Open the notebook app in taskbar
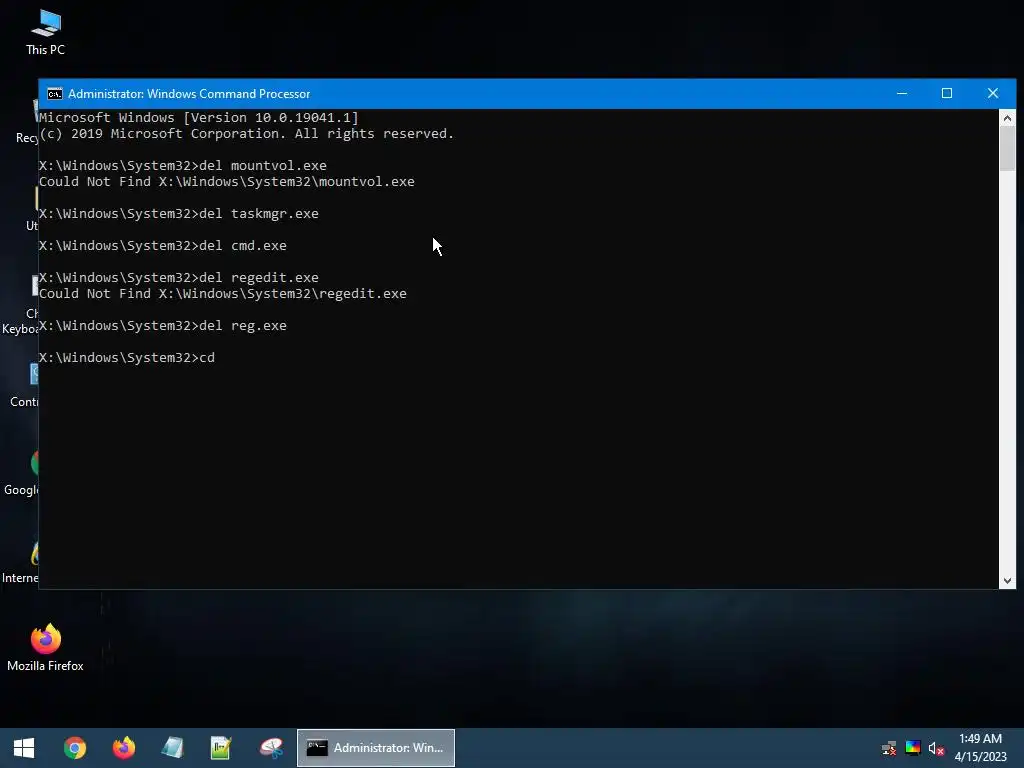 [172, 748]
